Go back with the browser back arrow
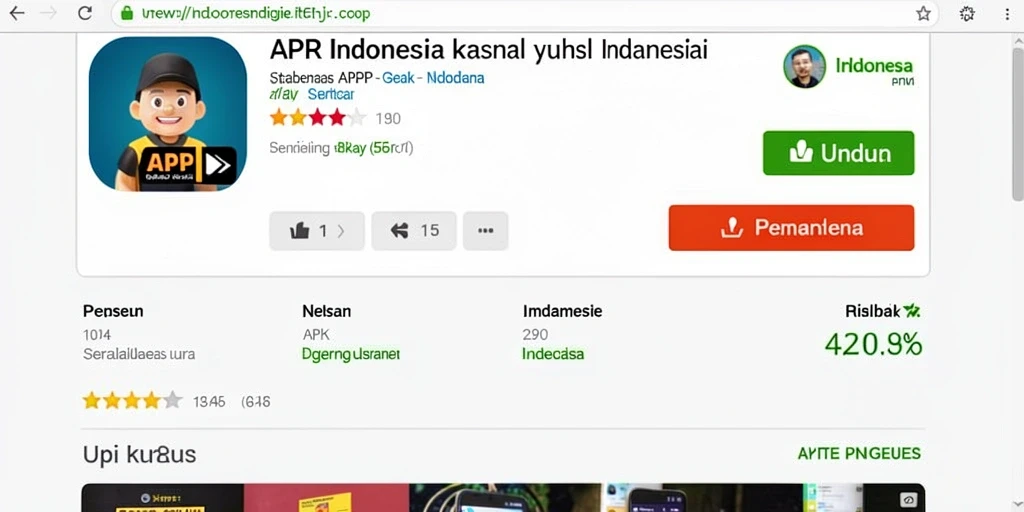 (x=16, y=13)
